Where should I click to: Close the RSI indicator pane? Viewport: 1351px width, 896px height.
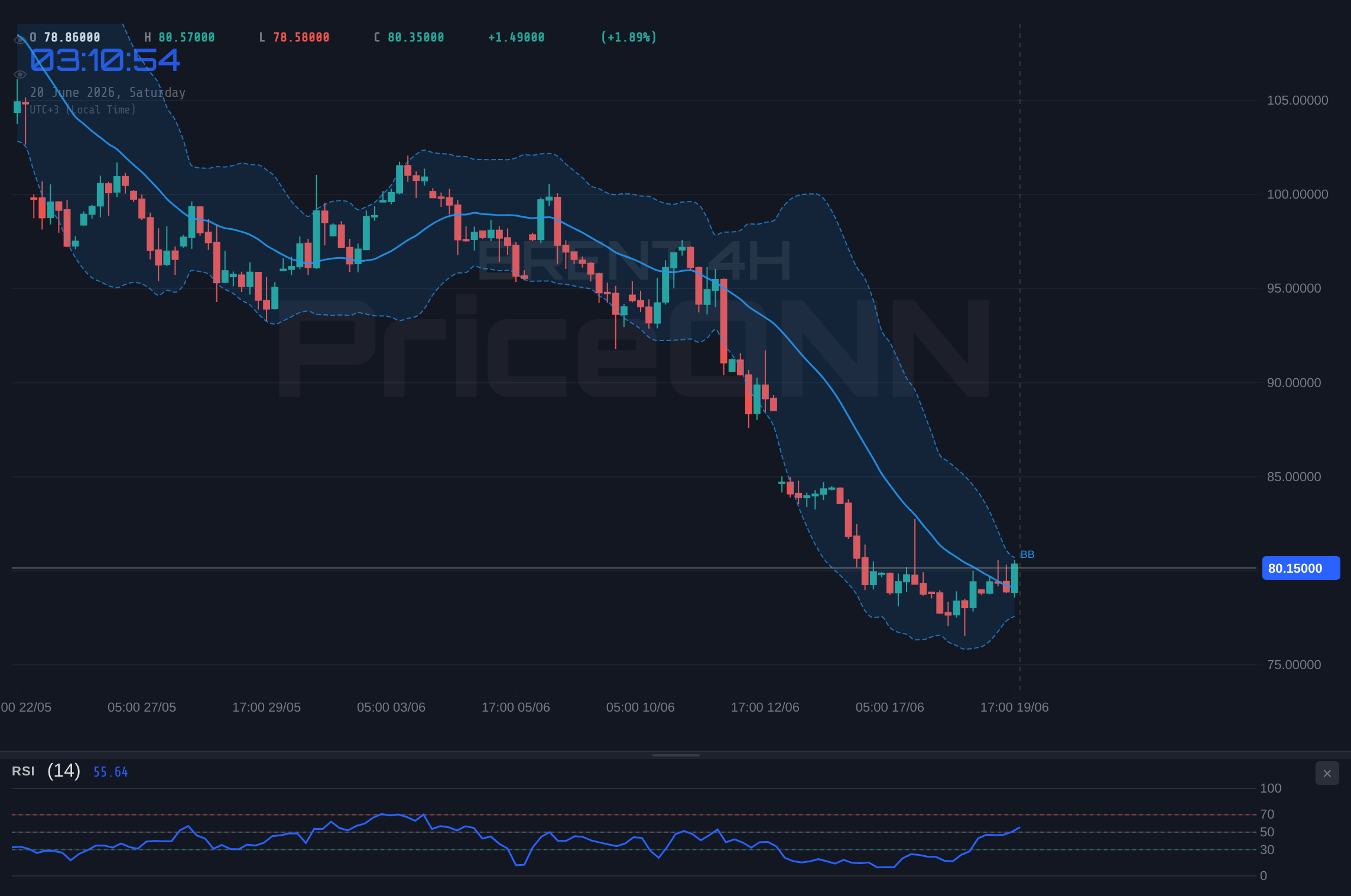click(1327, 773)
